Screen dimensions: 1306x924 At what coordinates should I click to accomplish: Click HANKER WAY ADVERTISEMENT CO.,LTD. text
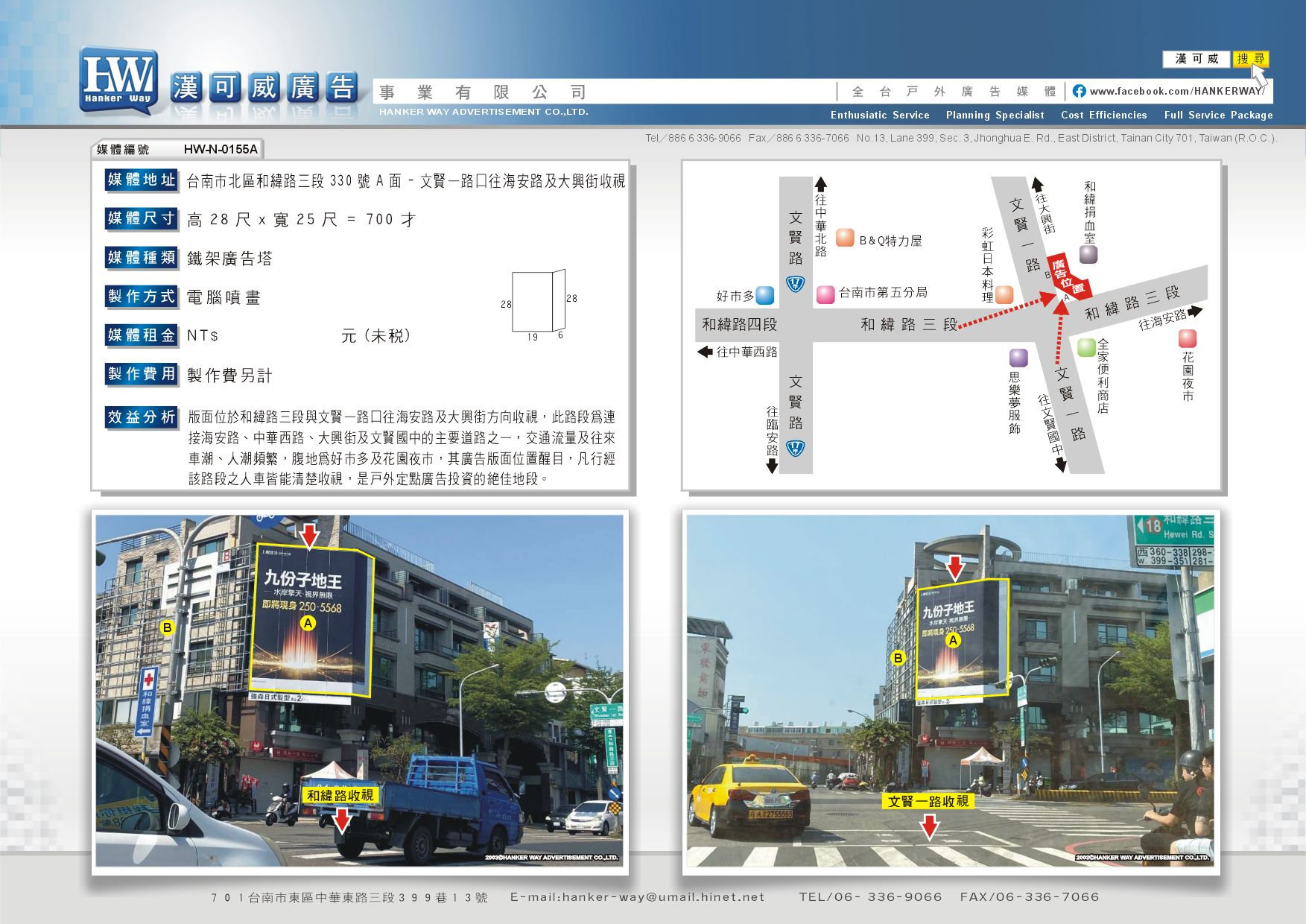click(484, 112)
